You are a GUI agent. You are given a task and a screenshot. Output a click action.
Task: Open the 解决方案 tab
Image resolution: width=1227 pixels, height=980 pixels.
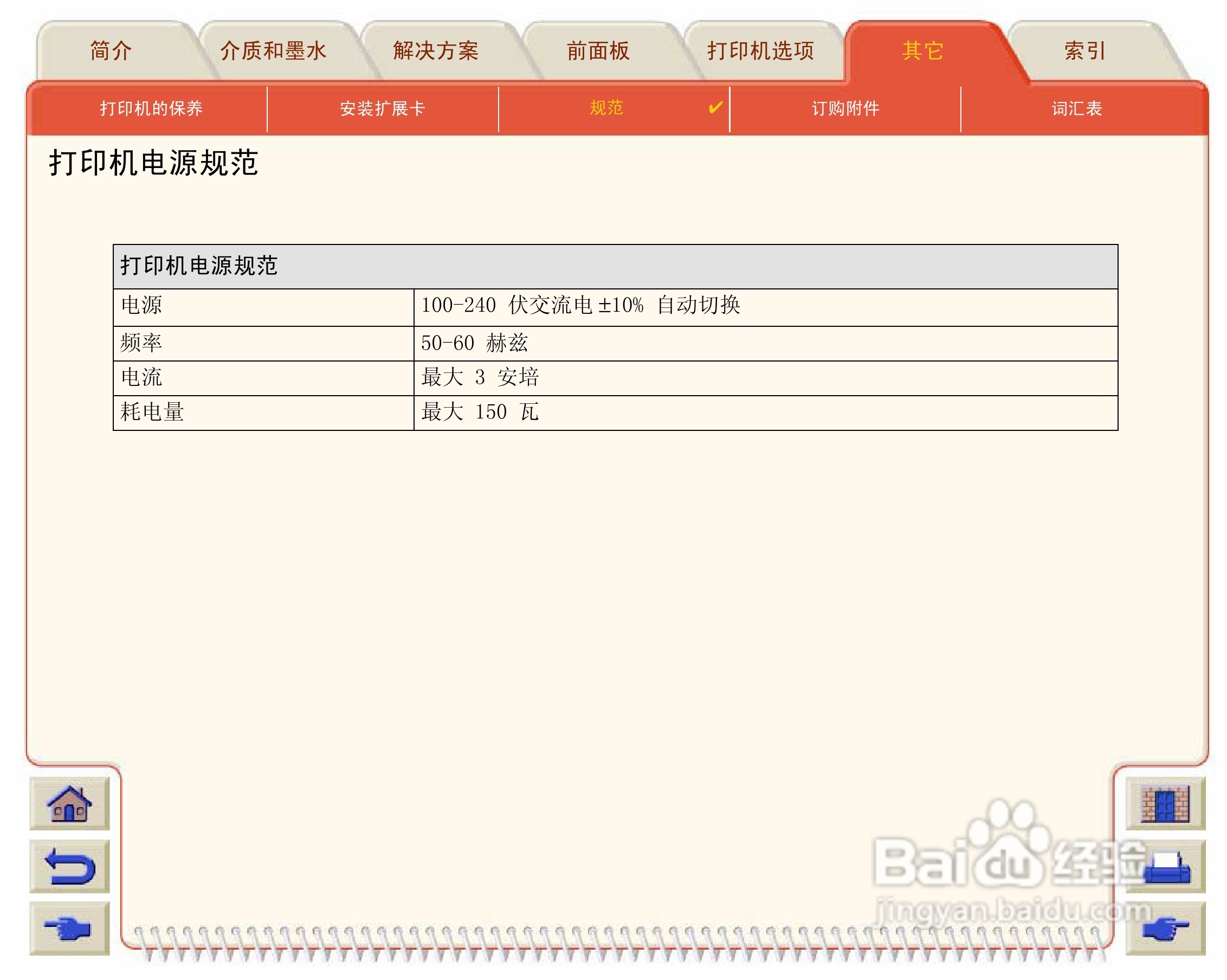pyautogui.click(x=435, y=51)
